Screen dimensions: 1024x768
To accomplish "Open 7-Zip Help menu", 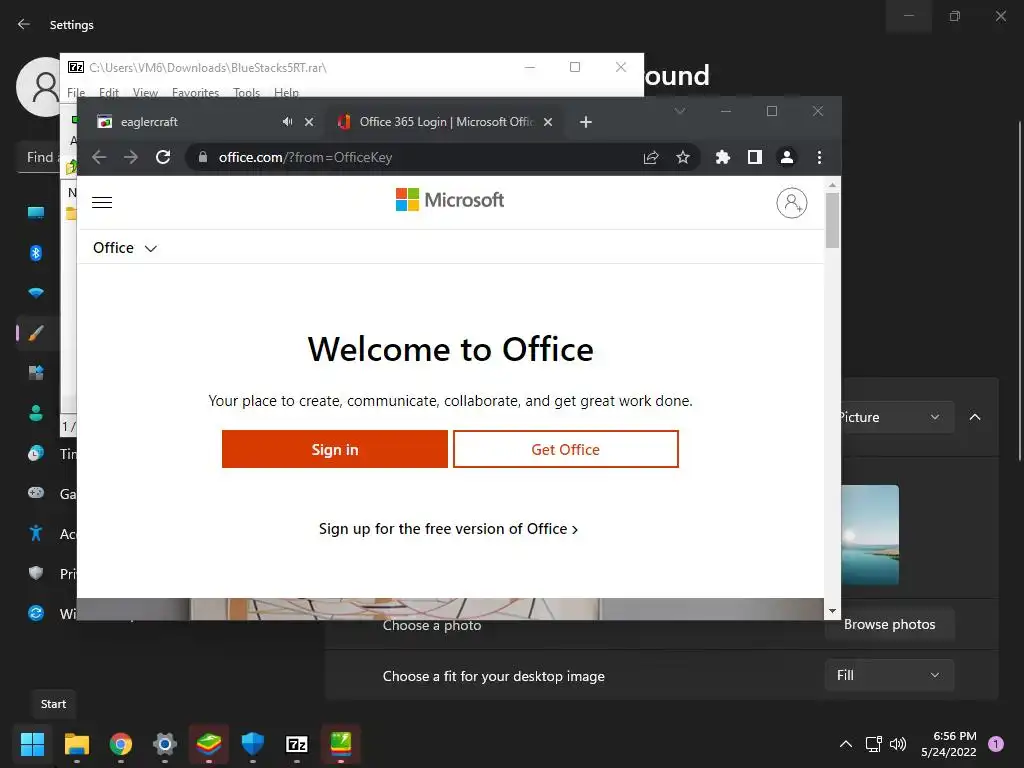I will click(x=286, y=92).
